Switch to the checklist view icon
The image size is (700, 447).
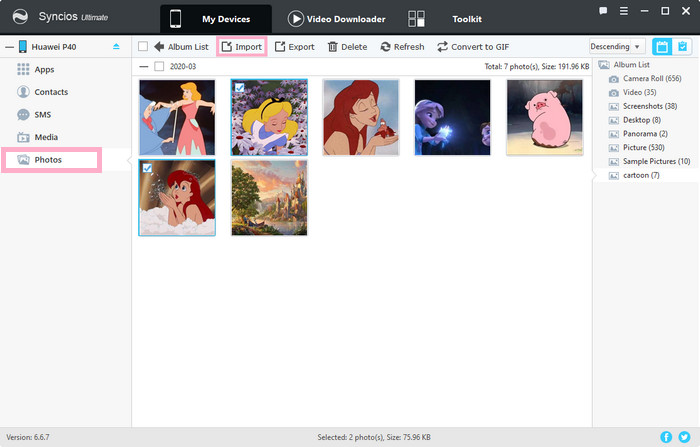[683, 46]
